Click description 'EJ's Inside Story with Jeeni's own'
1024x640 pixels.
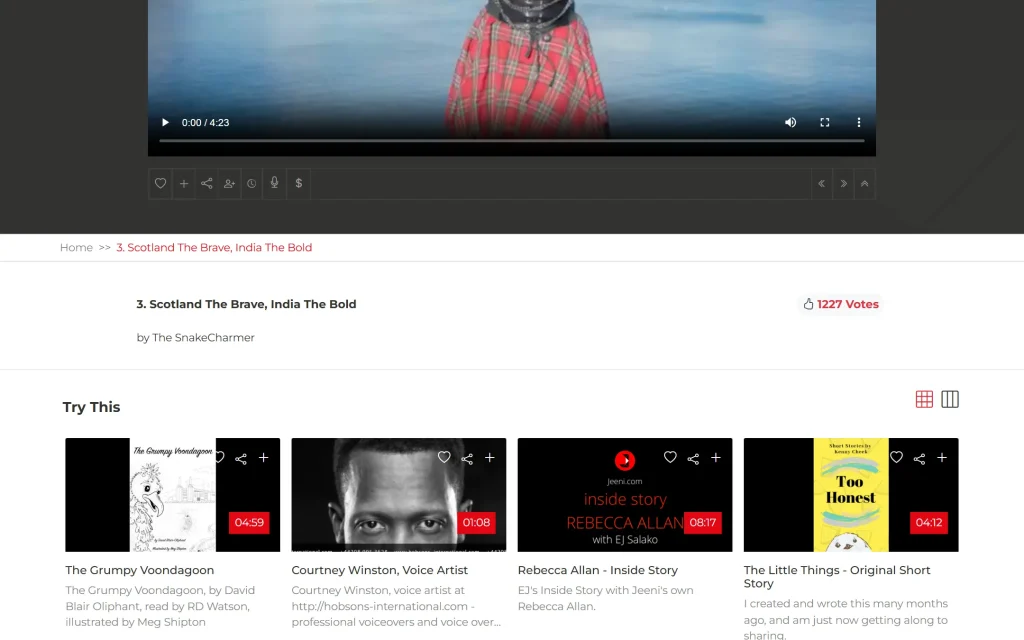coord(605,590)
